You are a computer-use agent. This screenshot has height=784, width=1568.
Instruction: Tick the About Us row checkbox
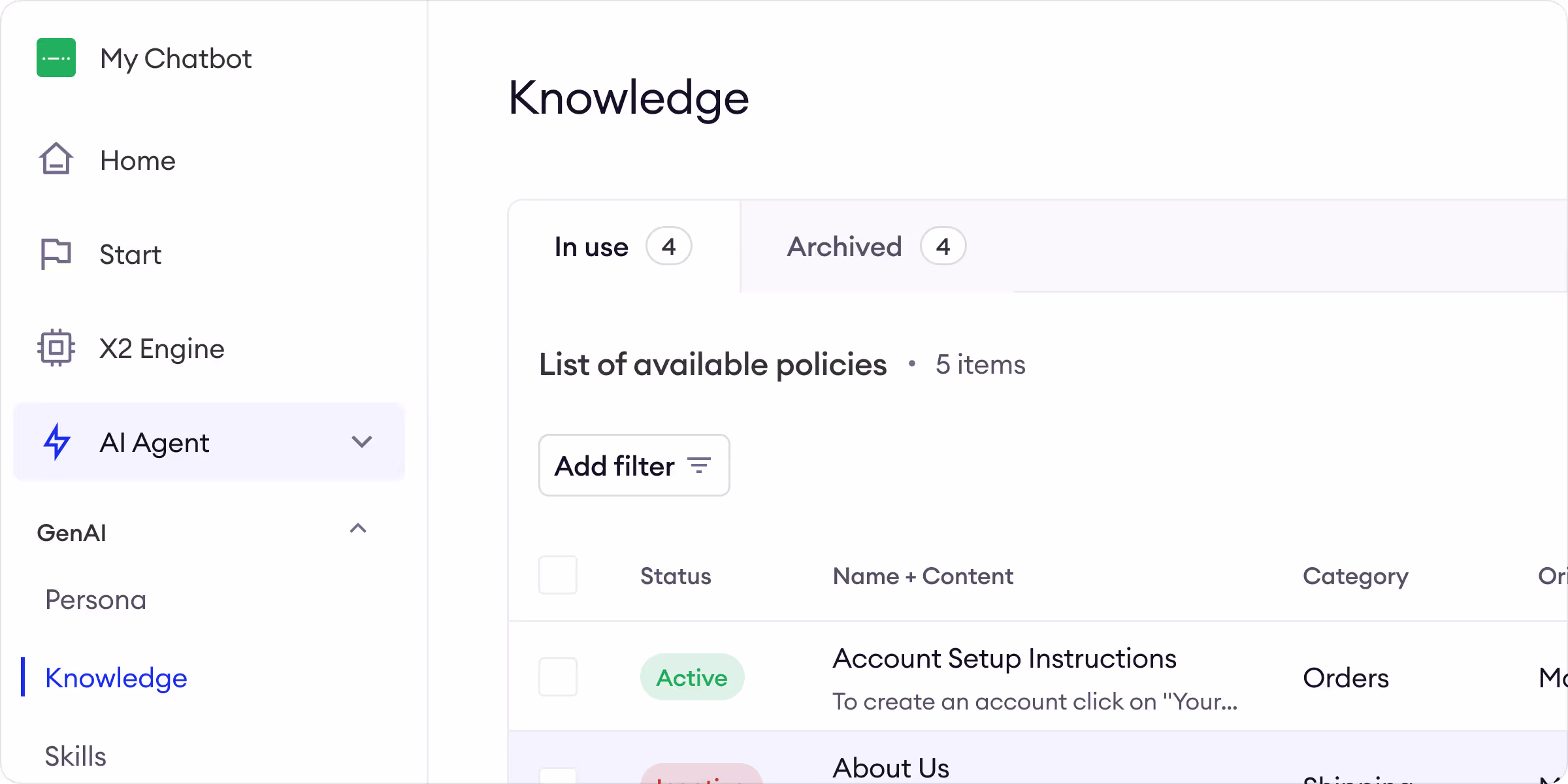pyautogui.click(x=557, y=776)
